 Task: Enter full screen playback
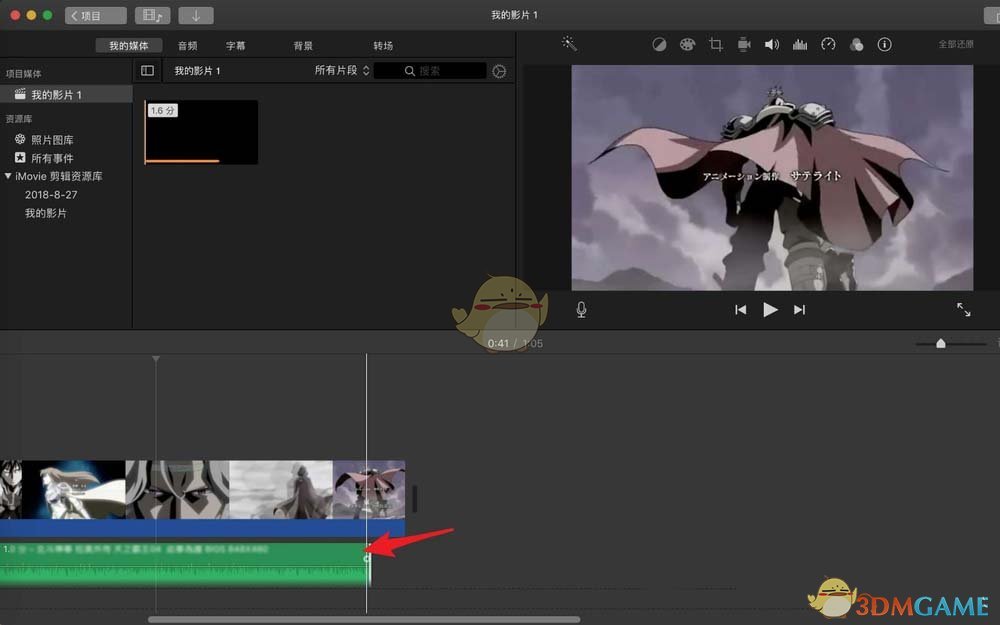tap(964, 310)
